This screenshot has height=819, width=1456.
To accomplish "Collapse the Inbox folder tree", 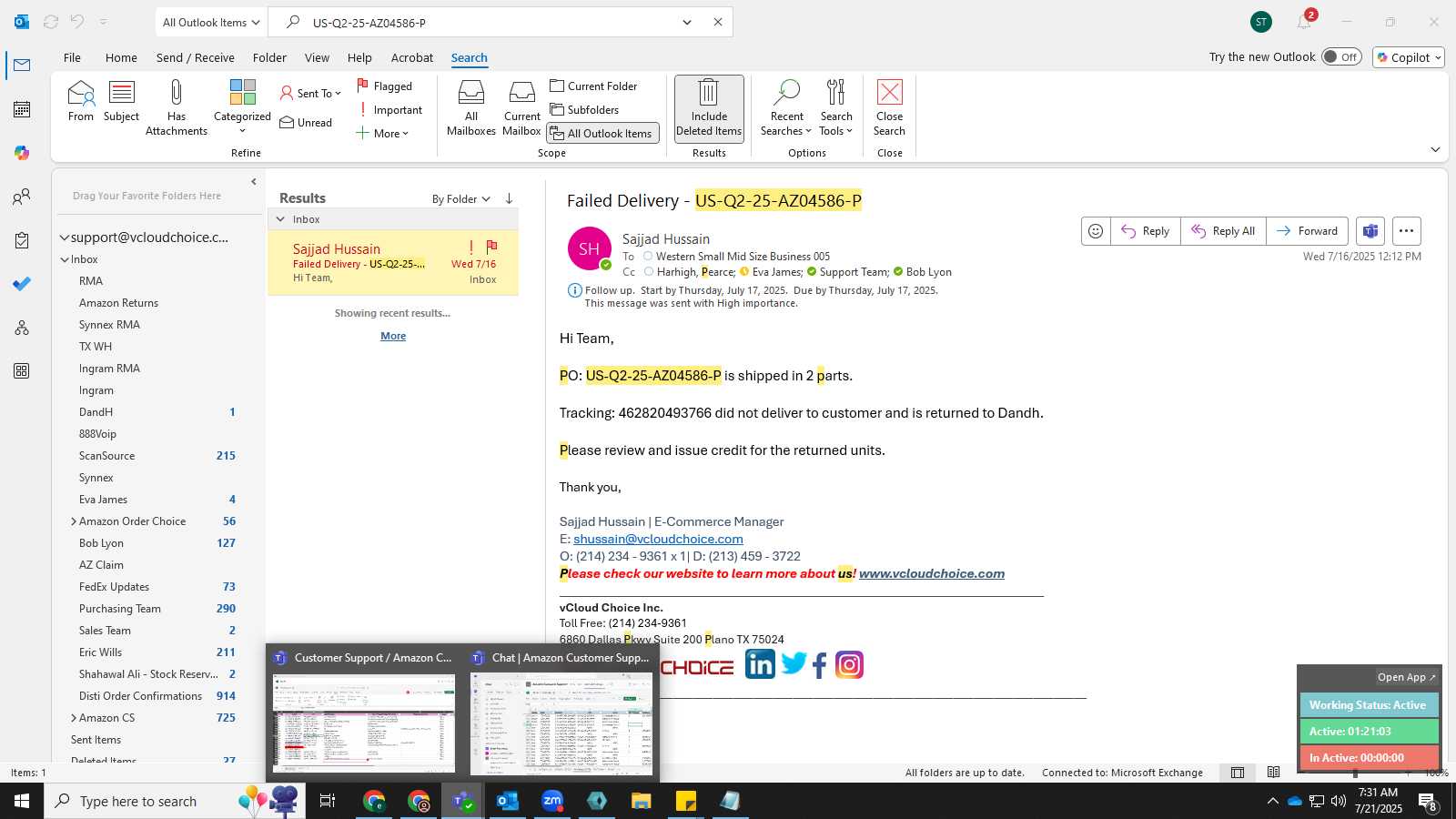I will pyautogui.click(x=65, y=259).
